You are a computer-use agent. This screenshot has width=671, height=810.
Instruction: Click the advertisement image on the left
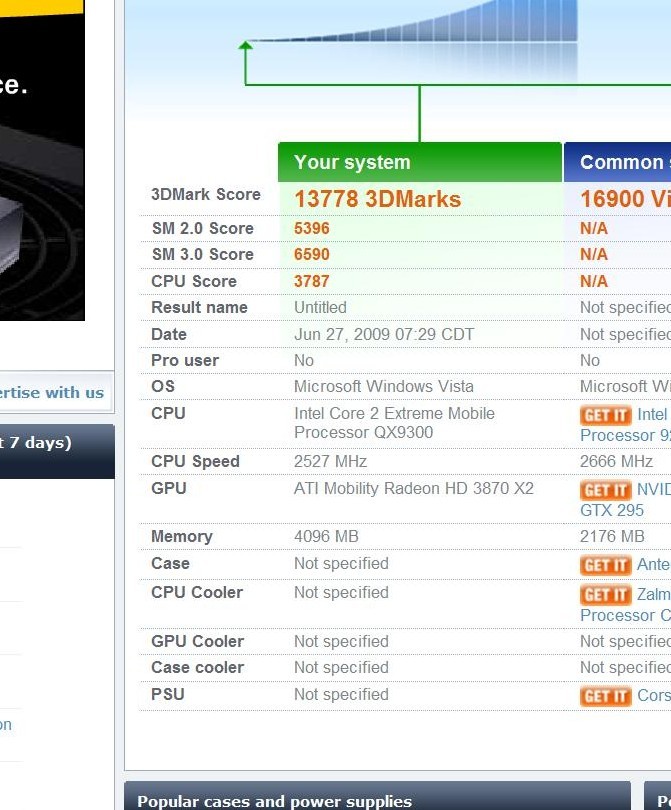42,160
